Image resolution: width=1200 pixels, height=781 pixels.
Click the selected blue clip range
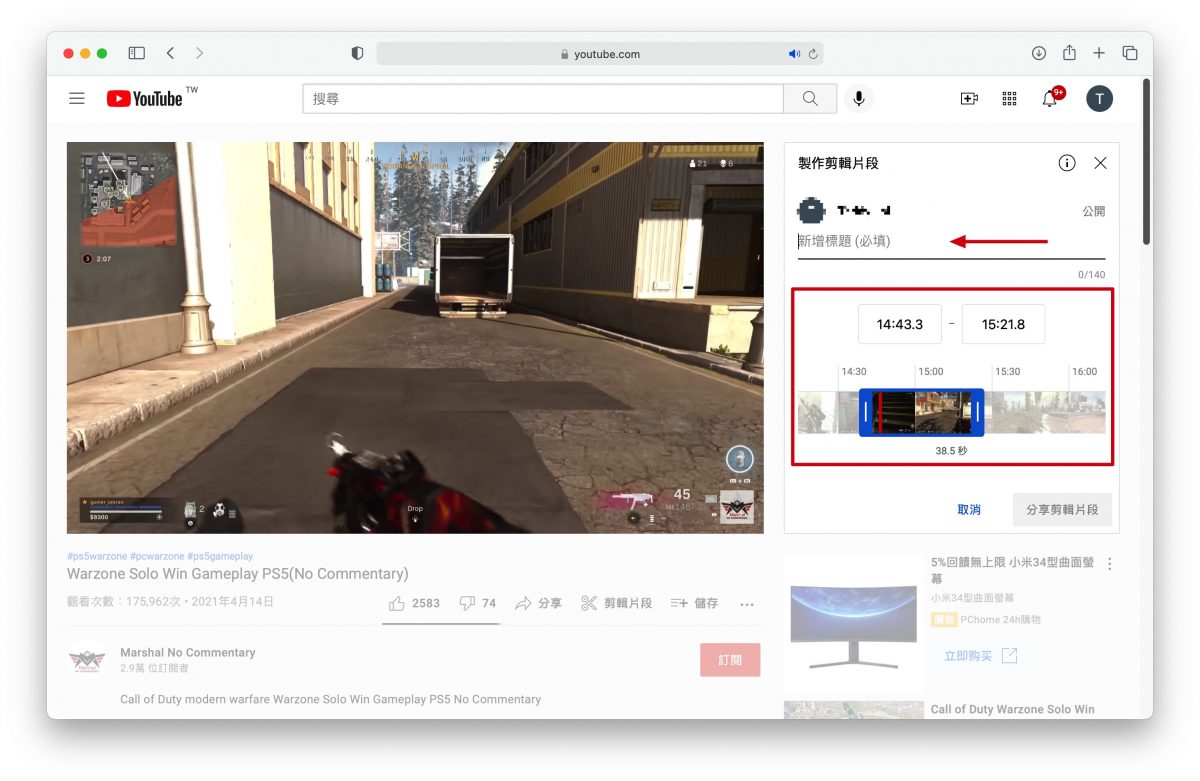click(922, 412)
